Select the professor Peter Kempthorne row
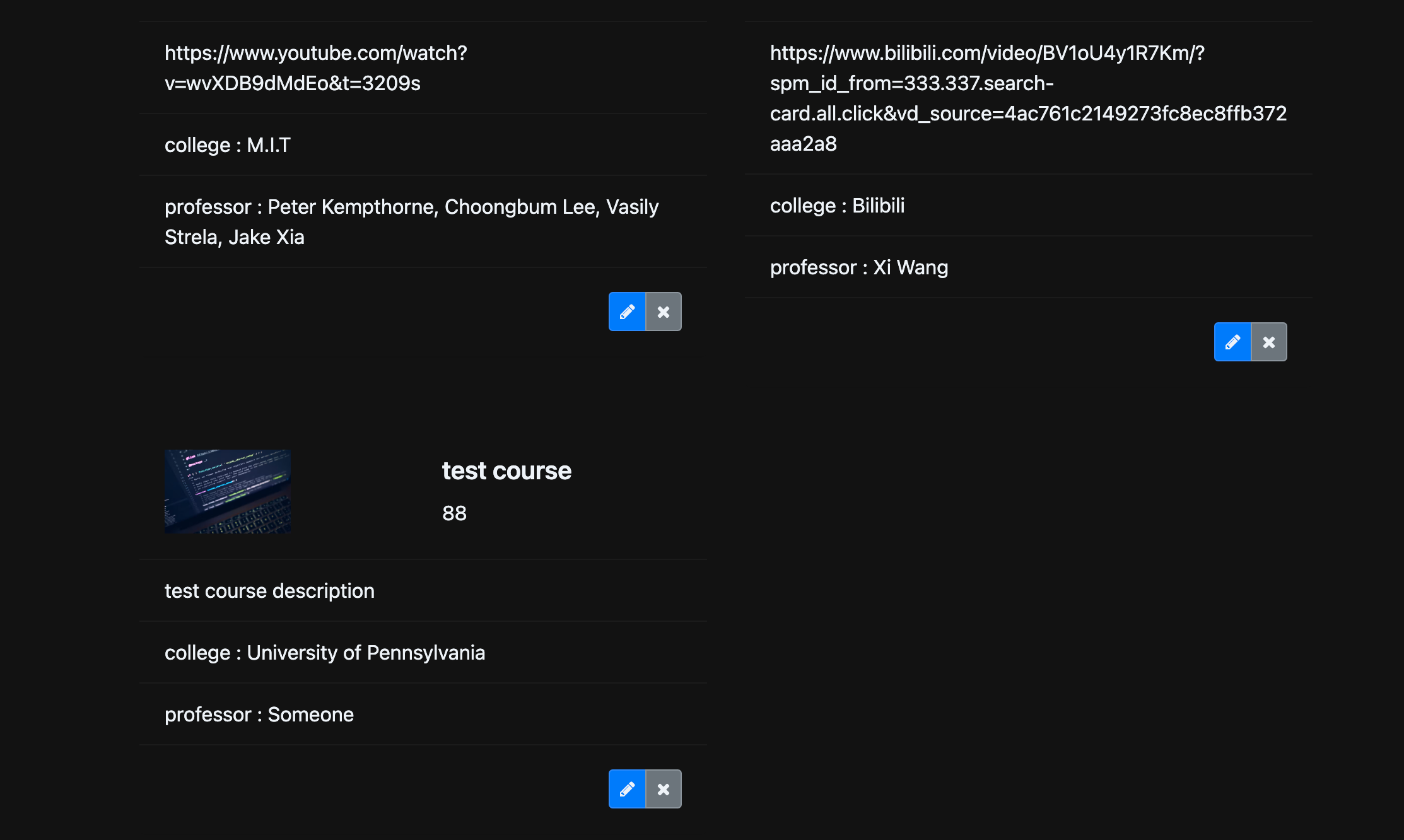Image resolution: width=1404 pixels, height=840 pixels. (x=423, y=221)
